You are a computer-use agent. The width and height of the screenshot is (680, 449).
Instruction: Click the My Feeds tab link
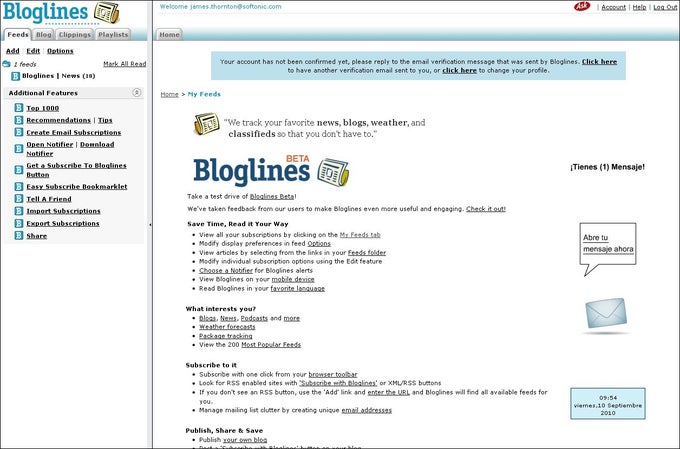(x=360, y=235)
